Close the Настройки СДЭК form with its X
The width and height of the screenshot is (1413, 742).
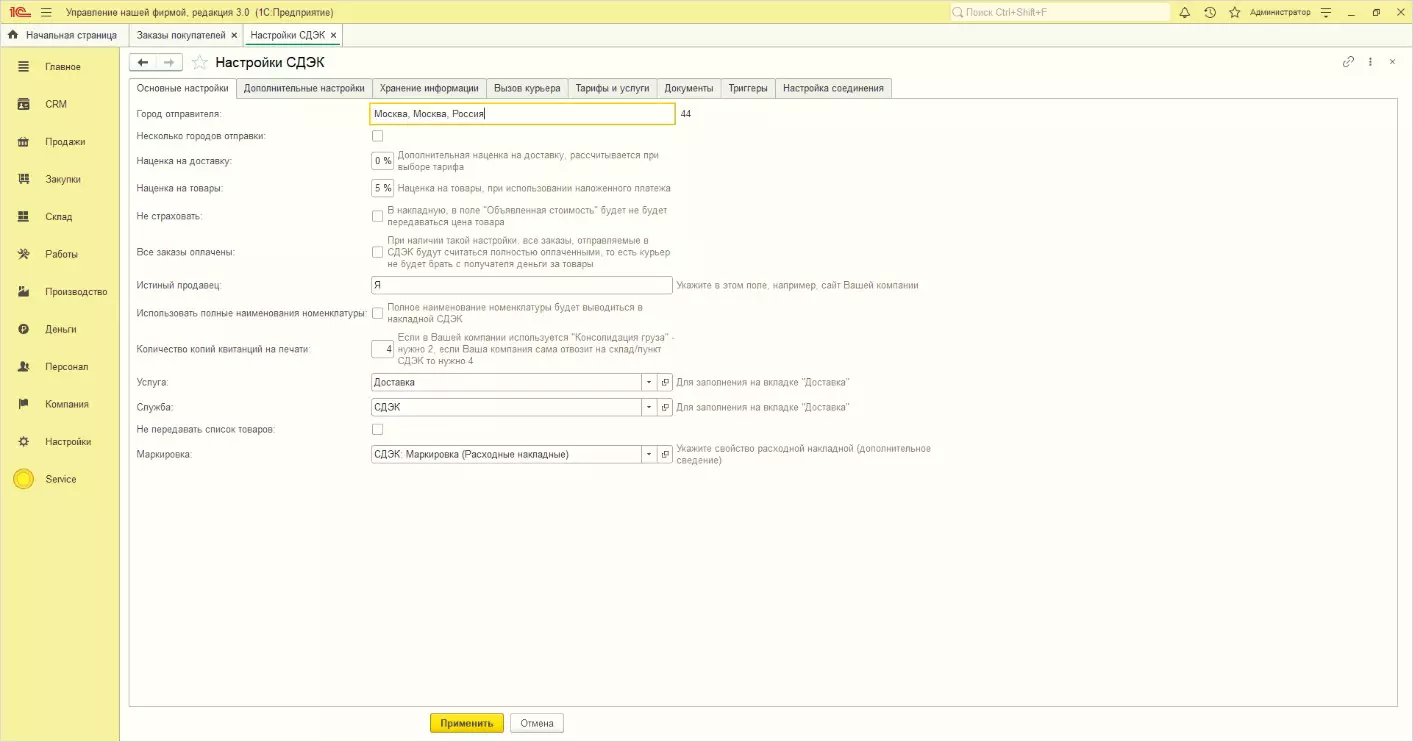tap(1392, 61)
